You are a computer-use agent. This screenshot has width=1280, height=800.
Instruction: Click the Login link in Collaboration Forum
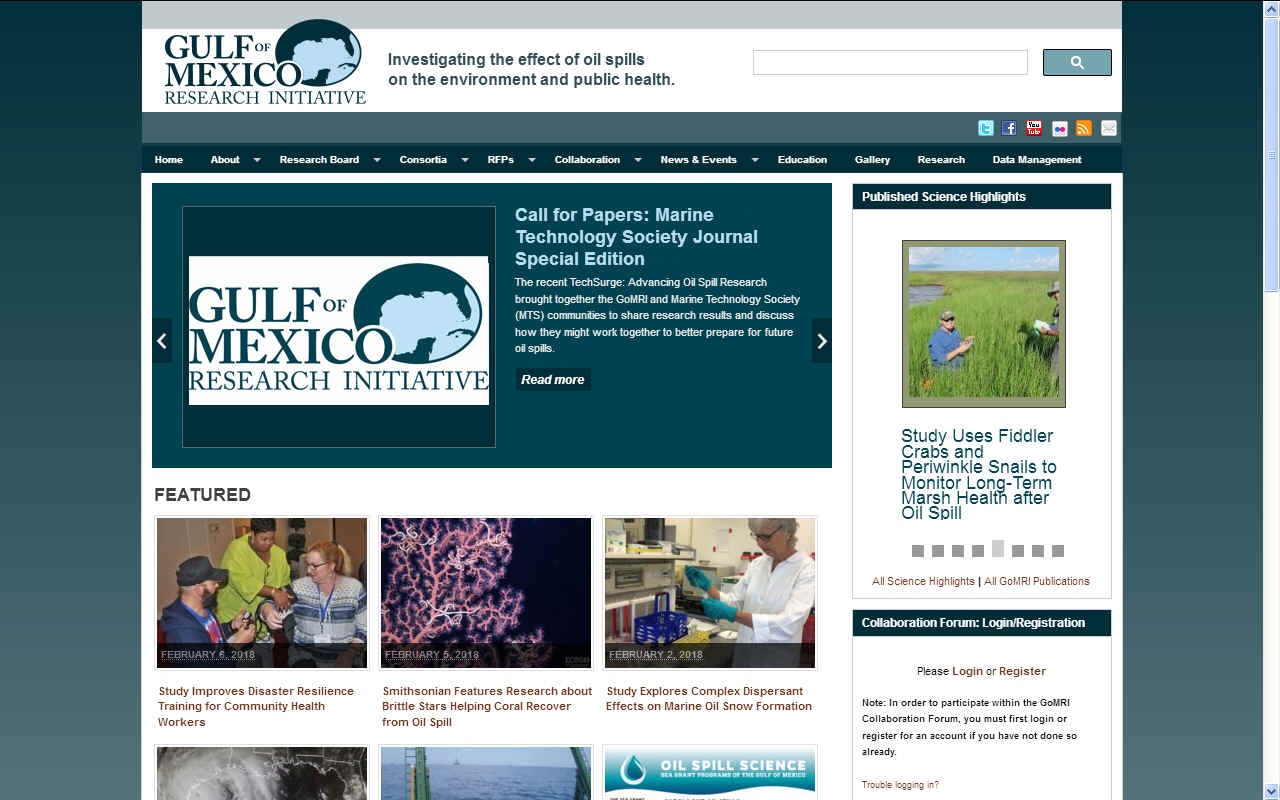tap(967, 671)
